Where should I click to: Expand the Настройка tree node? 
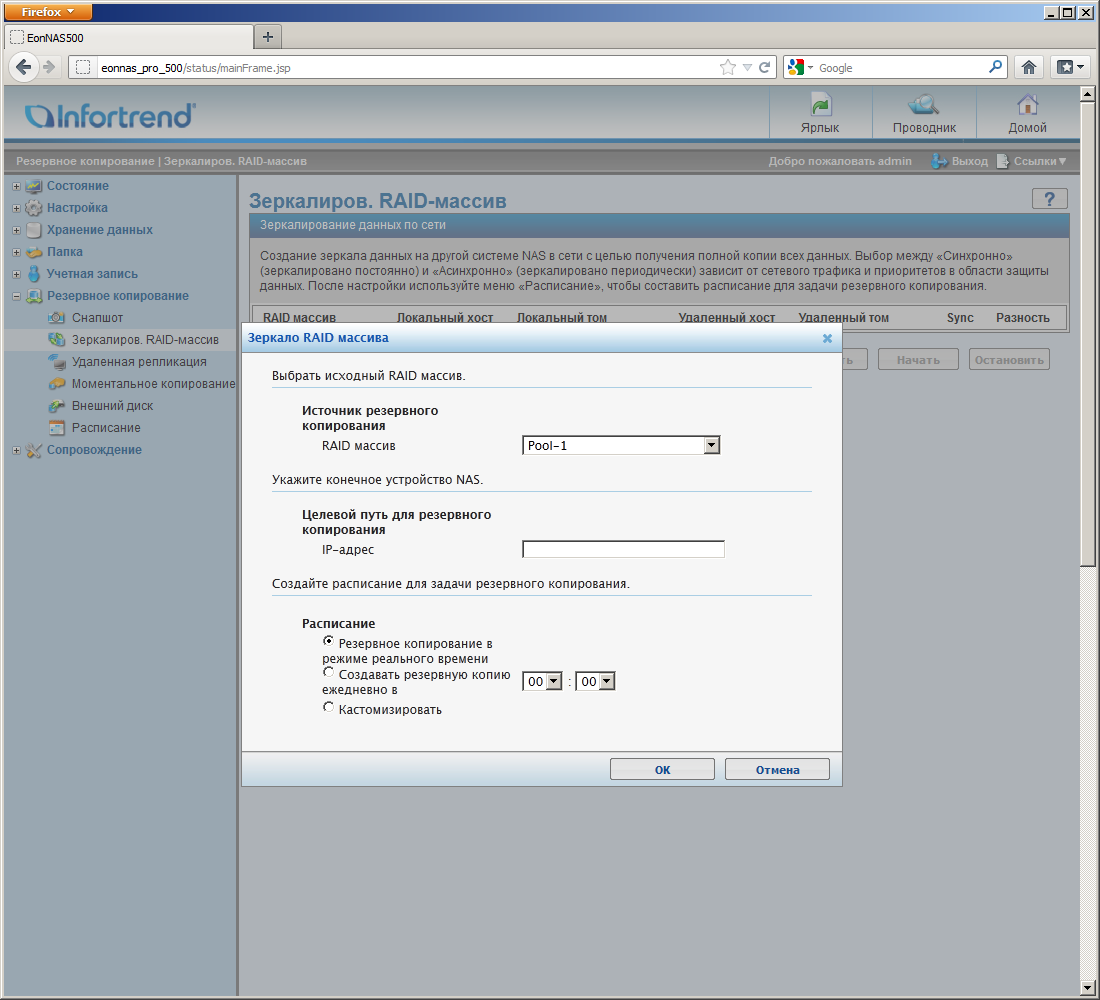click(x=16, y=208)
